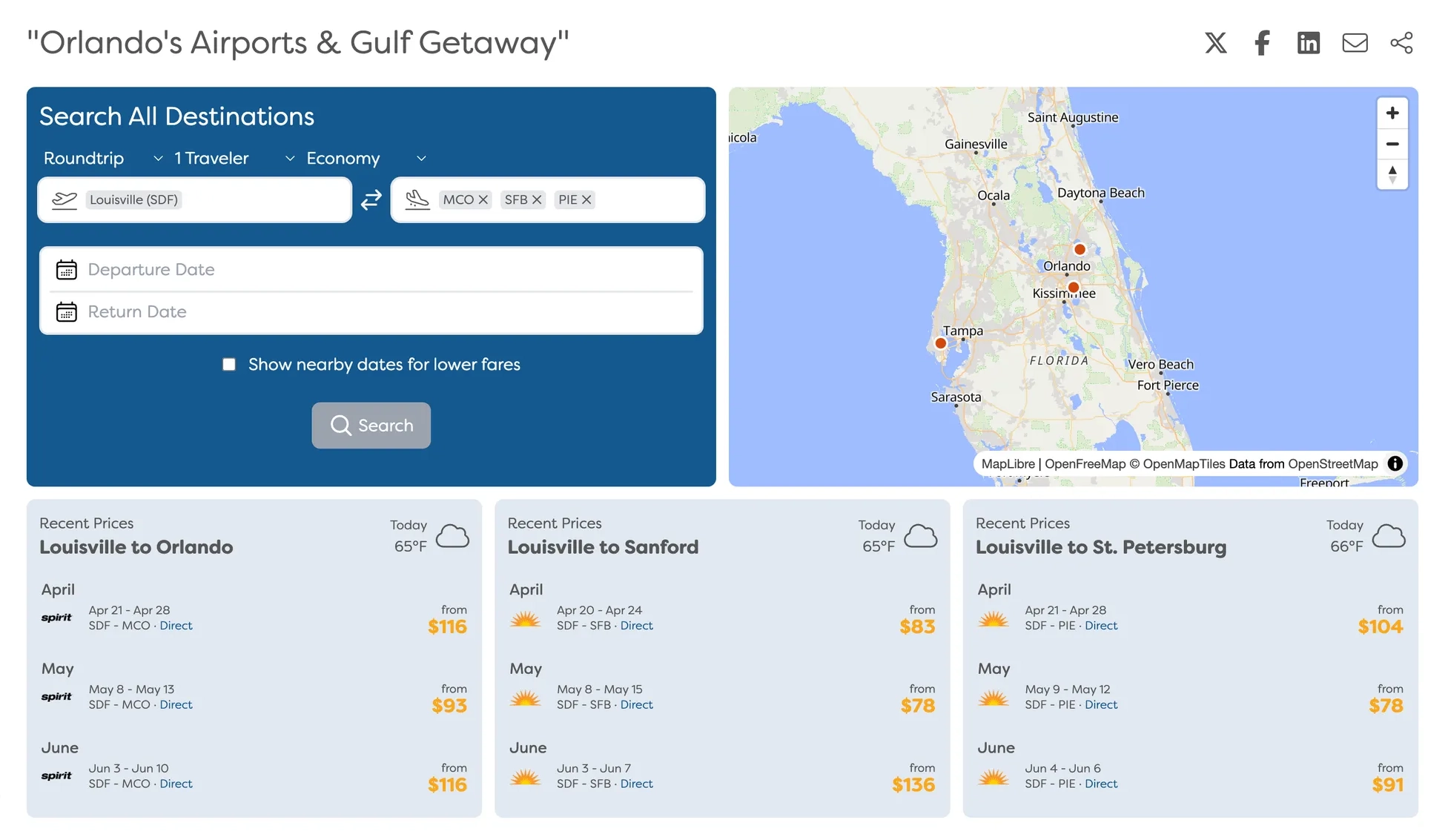This screenshot has height=840, width=1448.
Task: Open the Roundtrip trip-type dropdown
Action: click(x=102, y=159)
